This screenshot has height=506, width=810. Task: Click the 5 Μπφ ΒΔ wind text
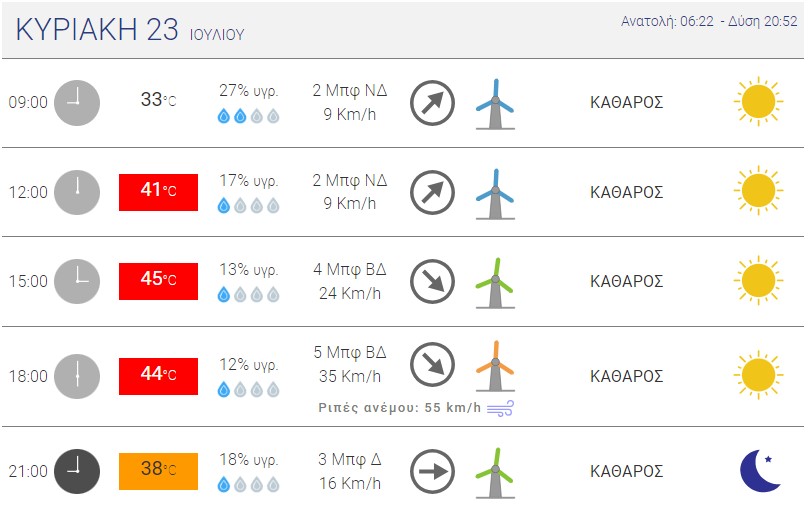350,353
